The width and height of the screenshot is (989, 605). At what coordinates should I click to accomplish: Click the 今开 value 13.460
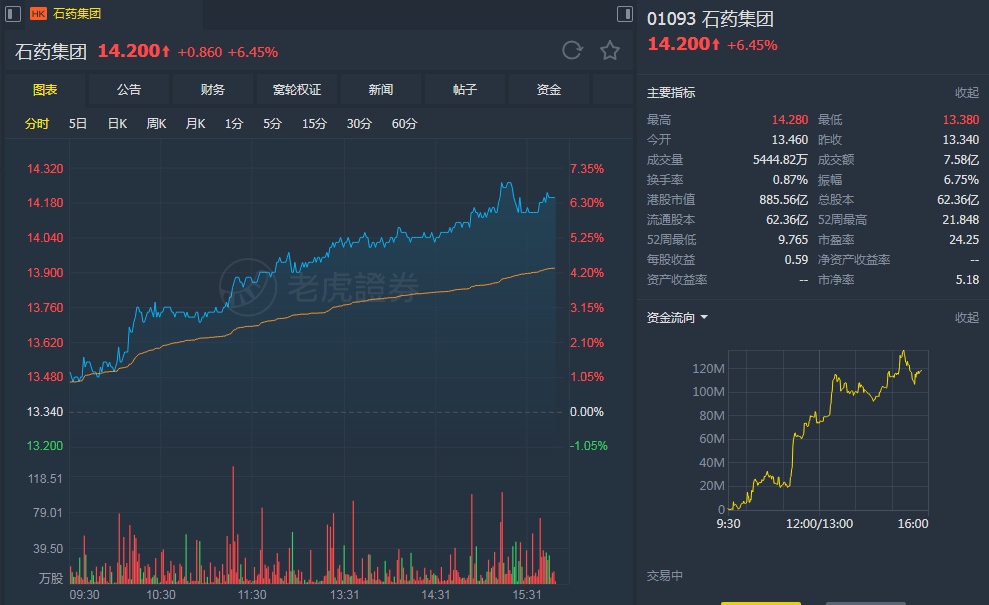790,139
